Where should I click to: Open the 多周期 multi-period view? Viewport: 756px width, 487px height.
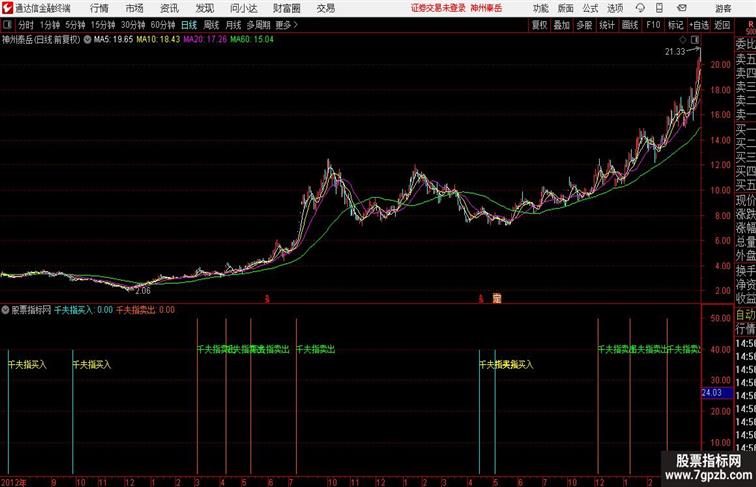pos(258,25)
